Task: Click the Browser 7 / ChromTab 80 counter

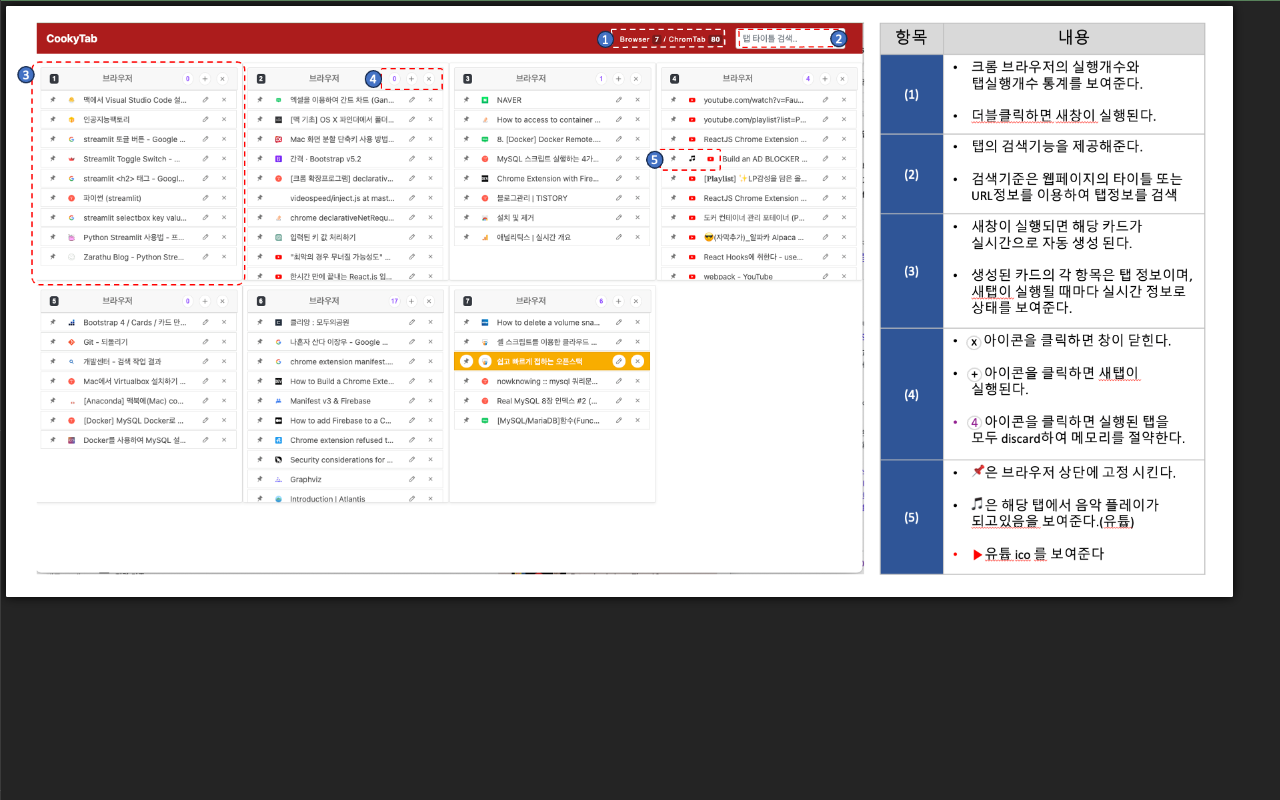Action: (668, 39)
